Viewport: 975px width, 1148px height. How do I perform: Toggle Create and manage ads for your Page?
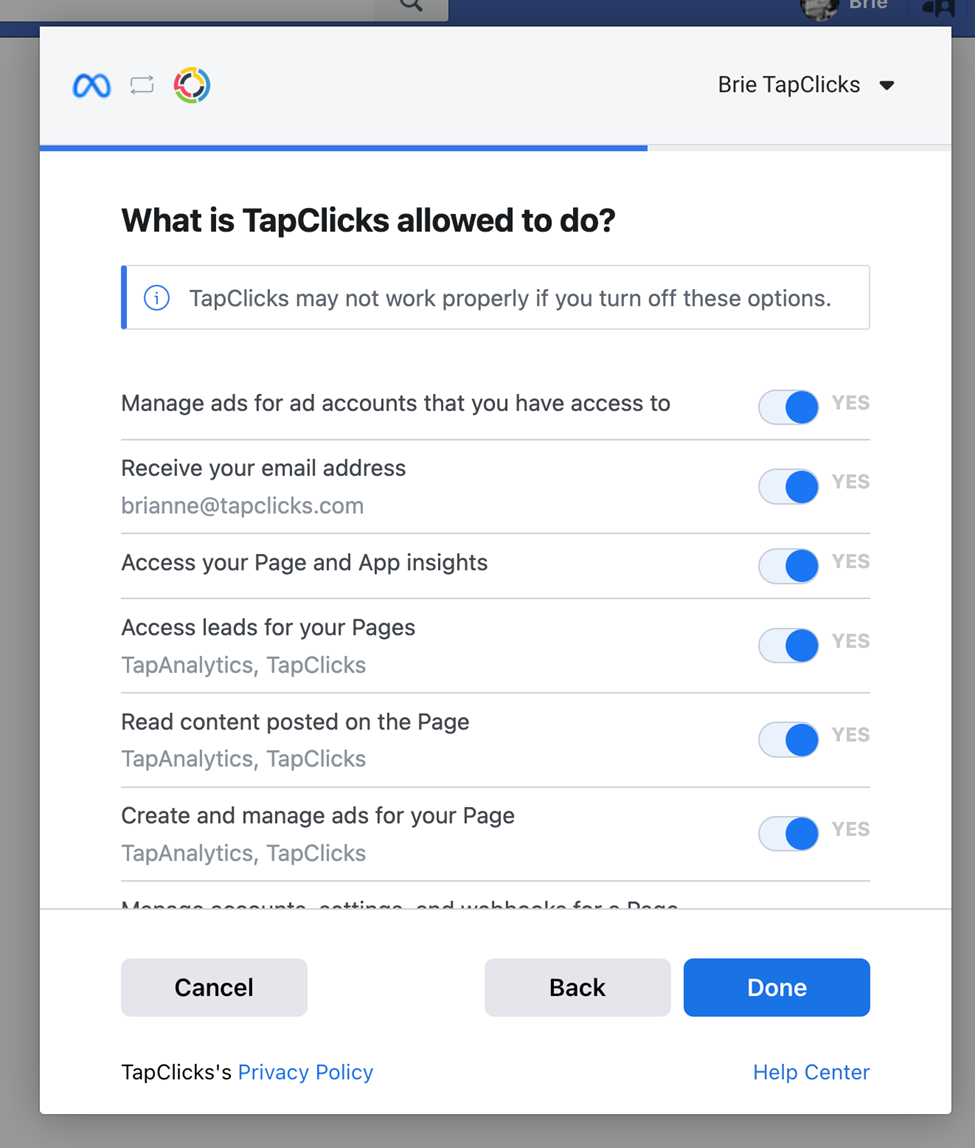coord(788,834)
